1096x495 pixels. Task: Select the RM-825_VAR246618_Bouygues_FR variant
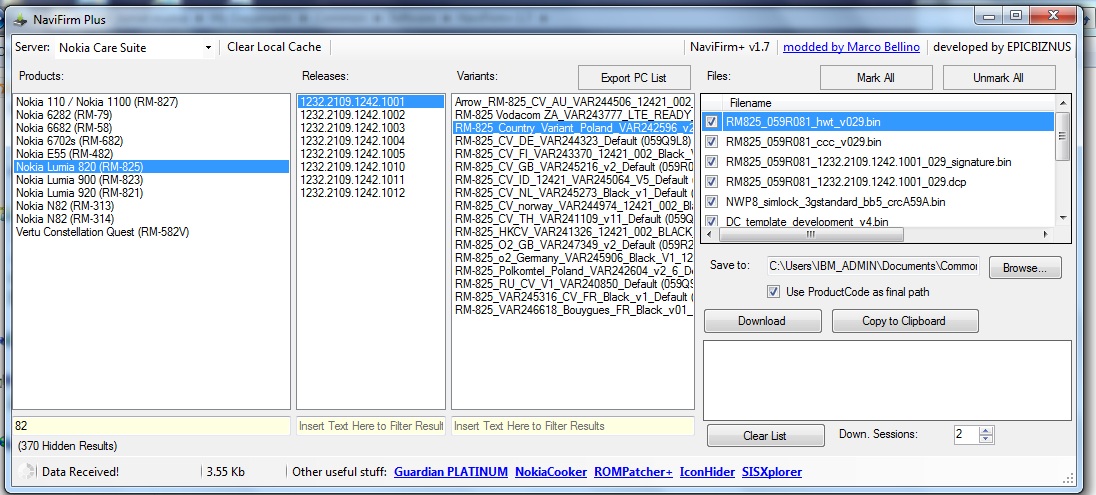tap(573, 310)
